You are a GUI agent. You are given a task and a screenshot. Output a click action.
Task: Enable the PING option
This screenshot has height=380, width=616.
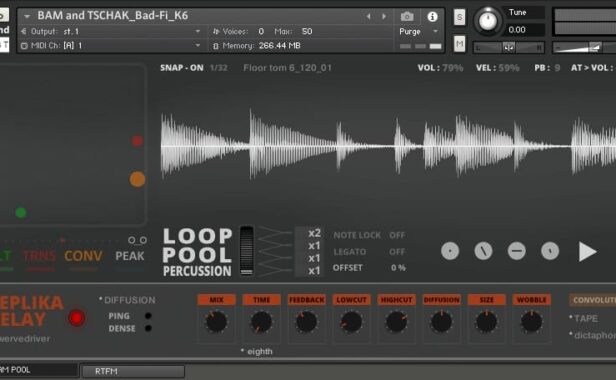pos(148,316)
